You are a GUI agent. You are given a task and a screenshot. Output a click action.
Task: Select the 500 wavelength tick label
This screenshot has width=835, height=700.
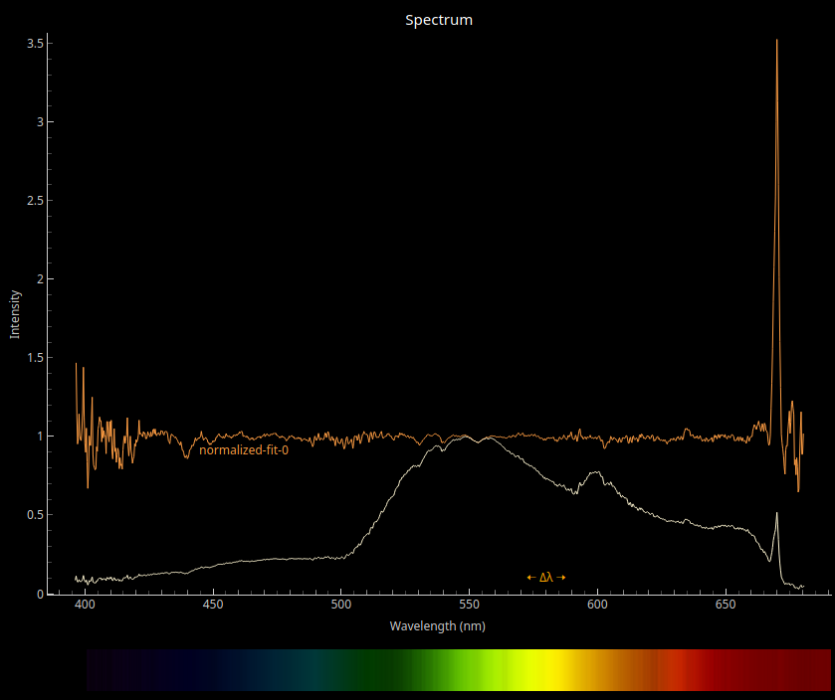[341, 606]
